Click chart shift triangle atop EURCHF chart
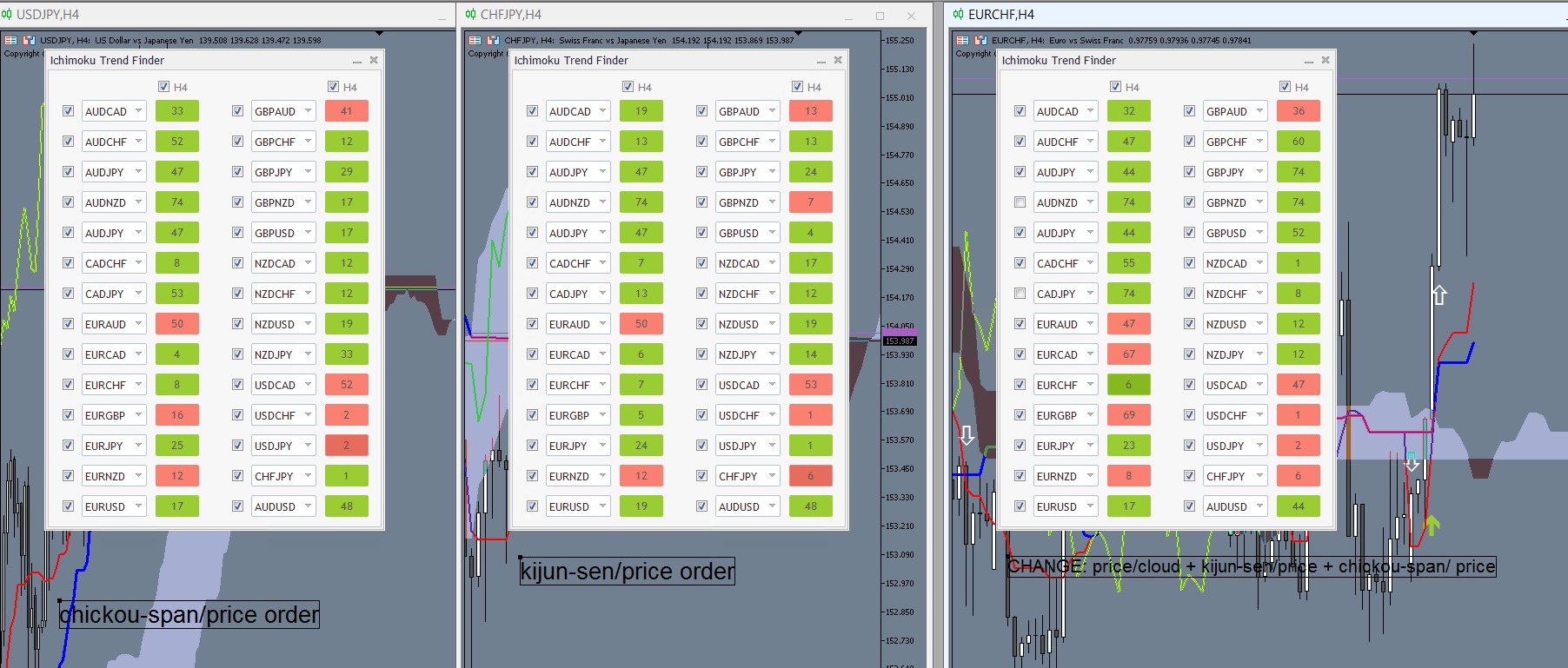1568x668 pixels. point(1473,33)
